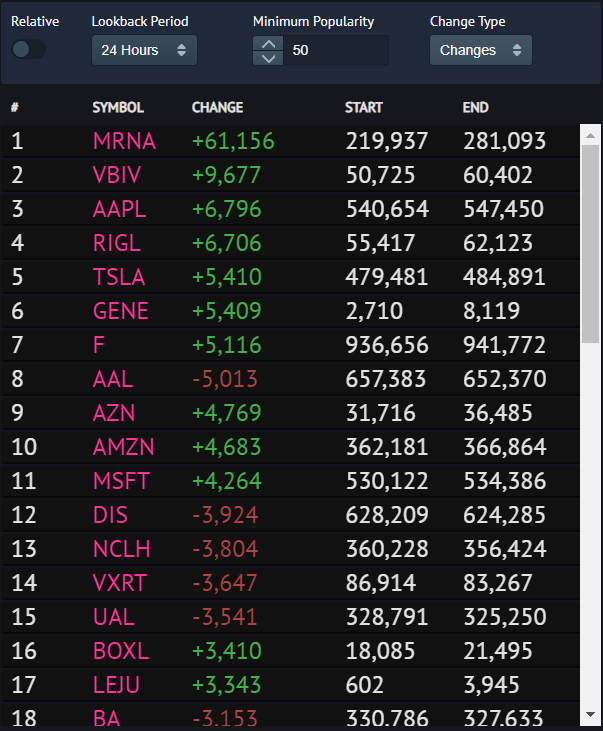603x731 pixels.
Task: Open the NCLH symbol link
Action: click(121, 550)
